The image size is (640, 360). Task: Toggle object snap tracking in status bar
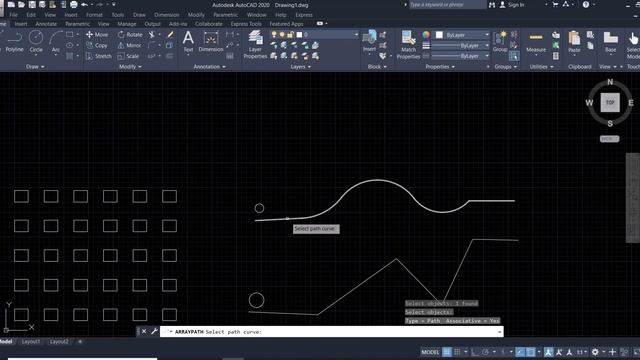tap(520, 352)
